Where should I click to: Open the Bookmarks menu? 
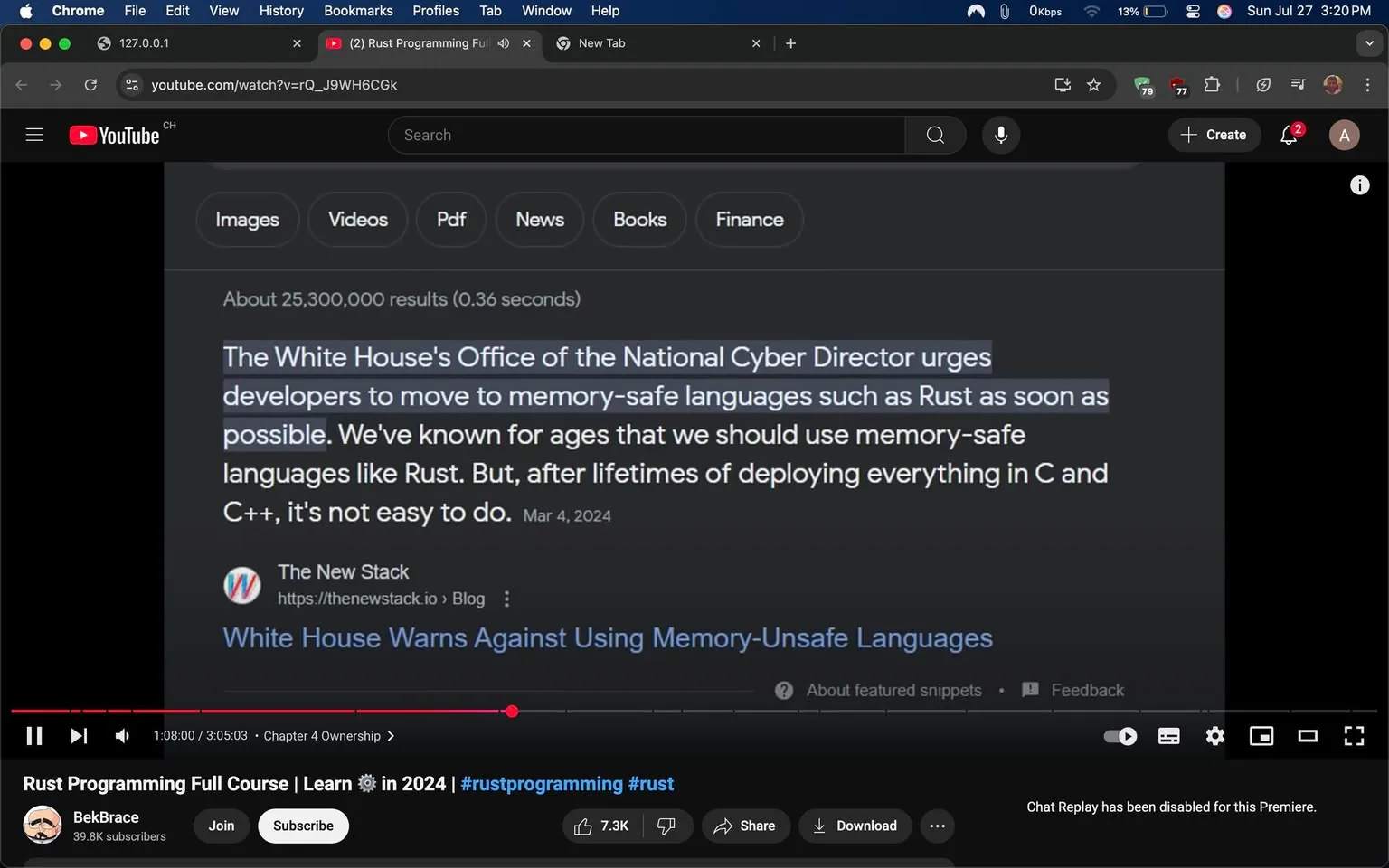358,11
